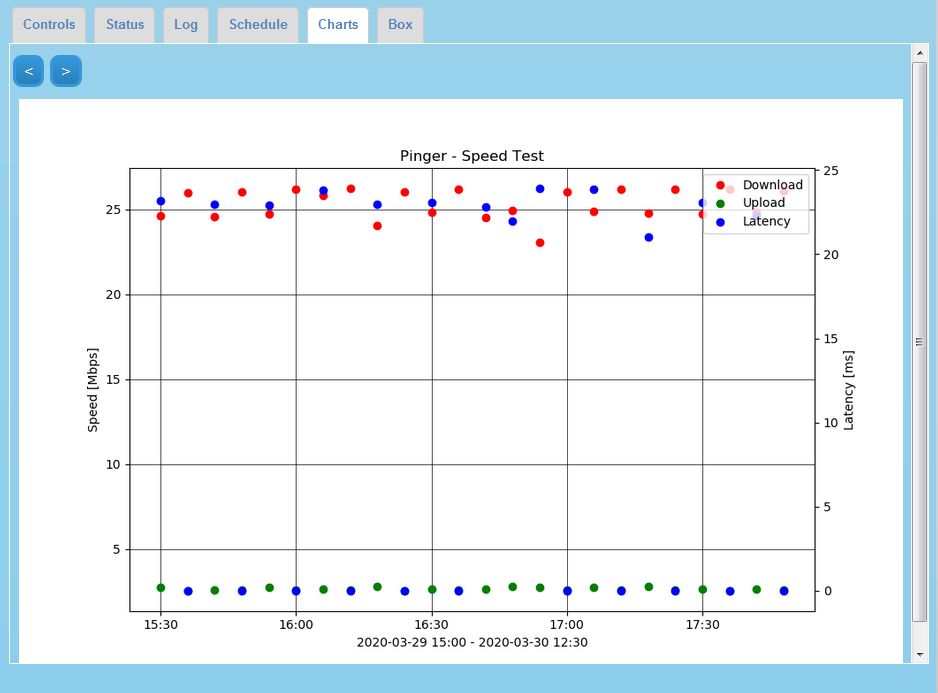Click the green Upload legend marker
938x693 pixels.
[x=720, y=203]
